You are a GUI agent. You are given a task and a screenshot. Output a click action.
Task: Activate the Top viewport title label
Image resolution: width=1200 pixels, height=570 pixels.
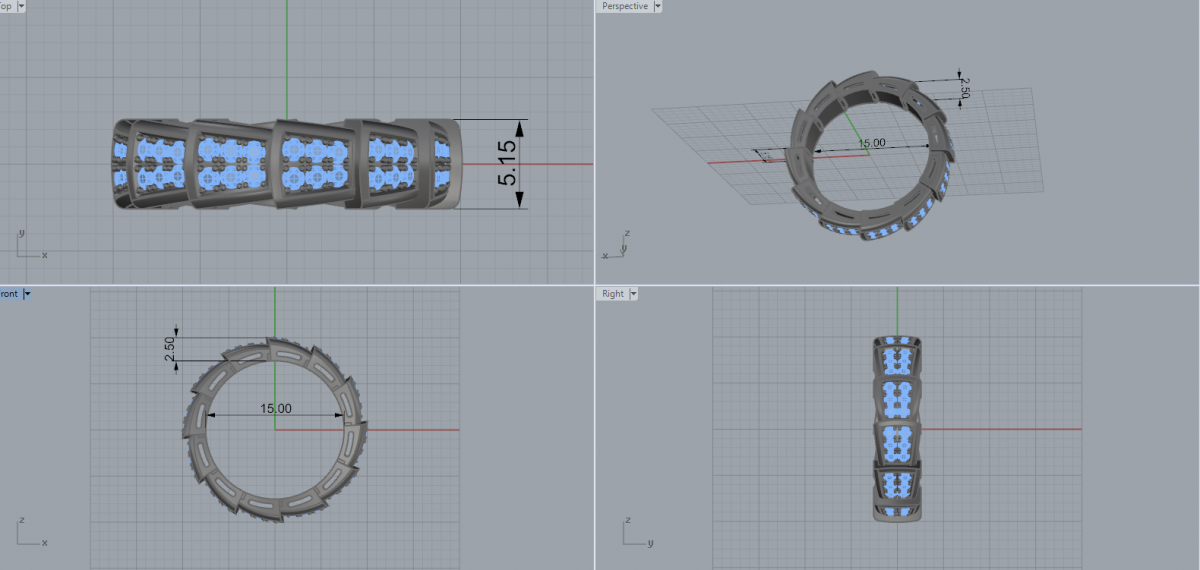click(x=6, y=6)
